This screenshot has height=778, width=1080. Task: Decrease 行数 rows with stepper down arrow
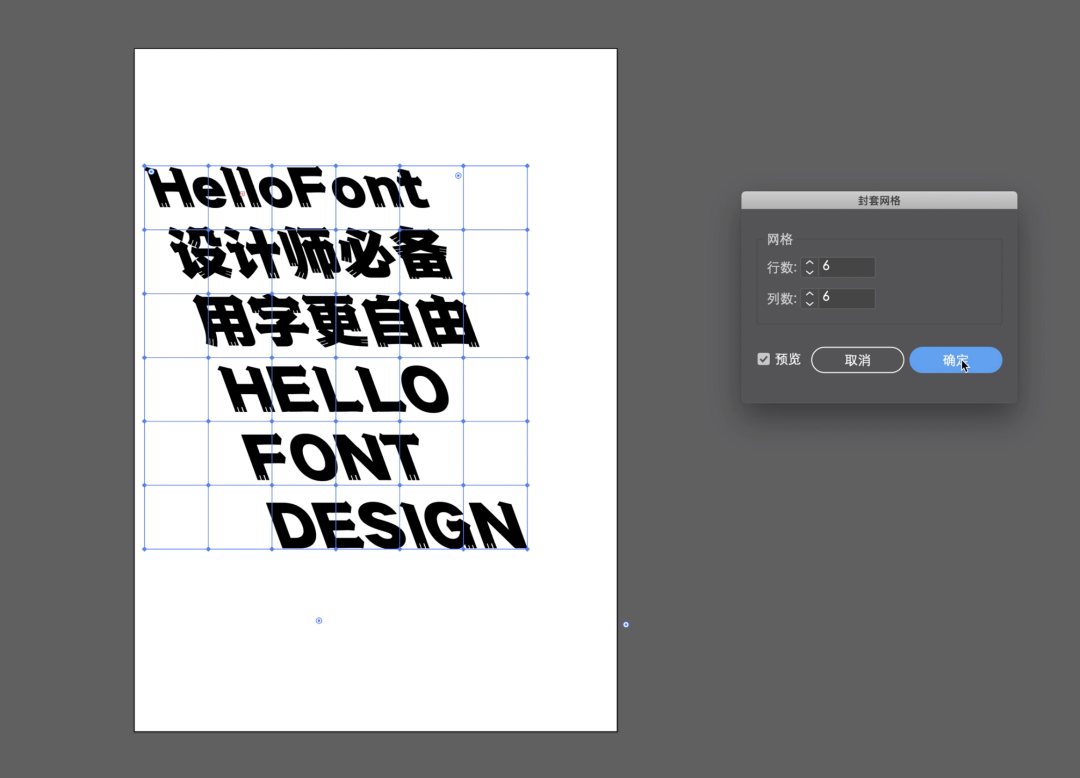[x=809, y=273]
